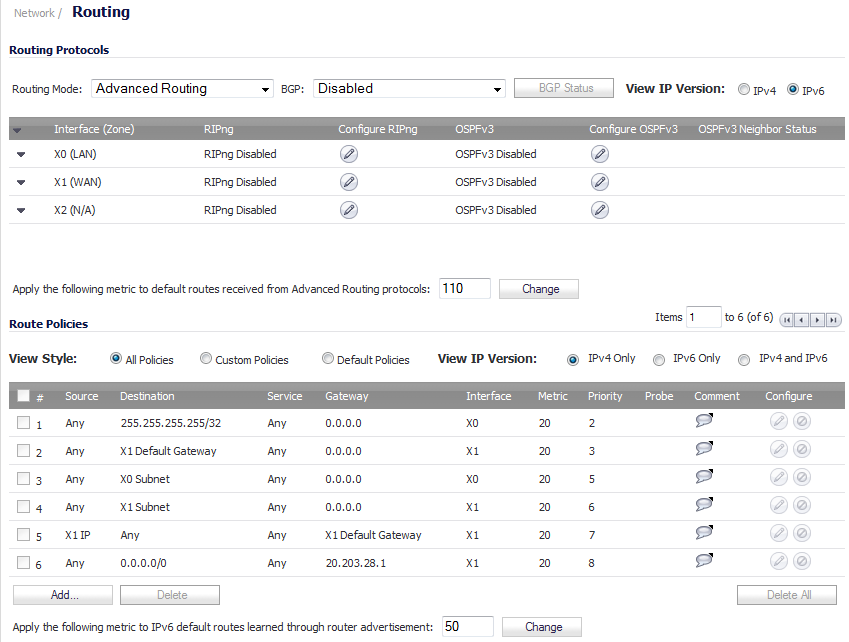Open the Routing Mode dropdown
849x642 pixels.
coord(182,89)
